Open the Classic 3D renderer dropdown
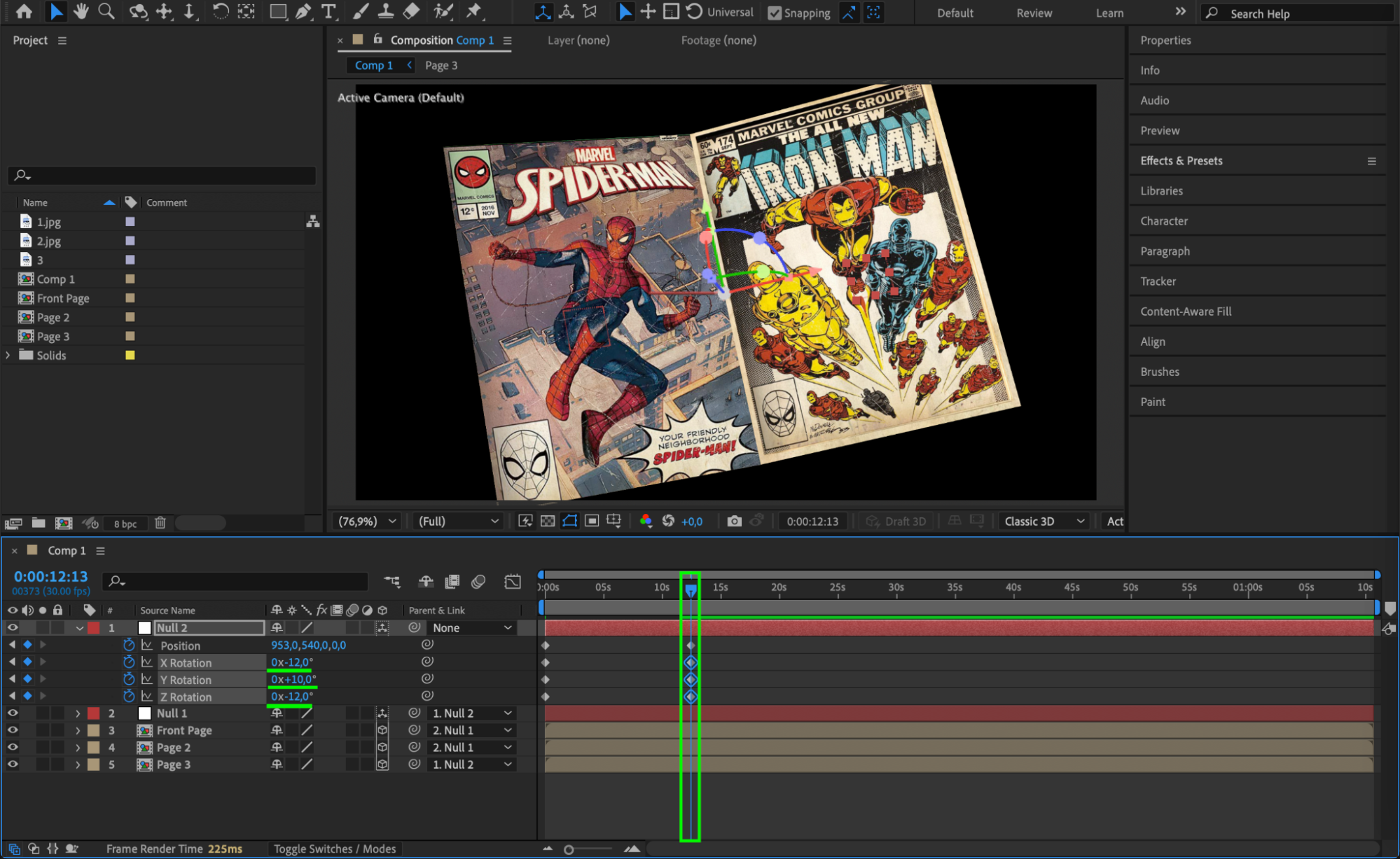The image size is (1400, 859). pyautogui.click(x=1044, y=521)
